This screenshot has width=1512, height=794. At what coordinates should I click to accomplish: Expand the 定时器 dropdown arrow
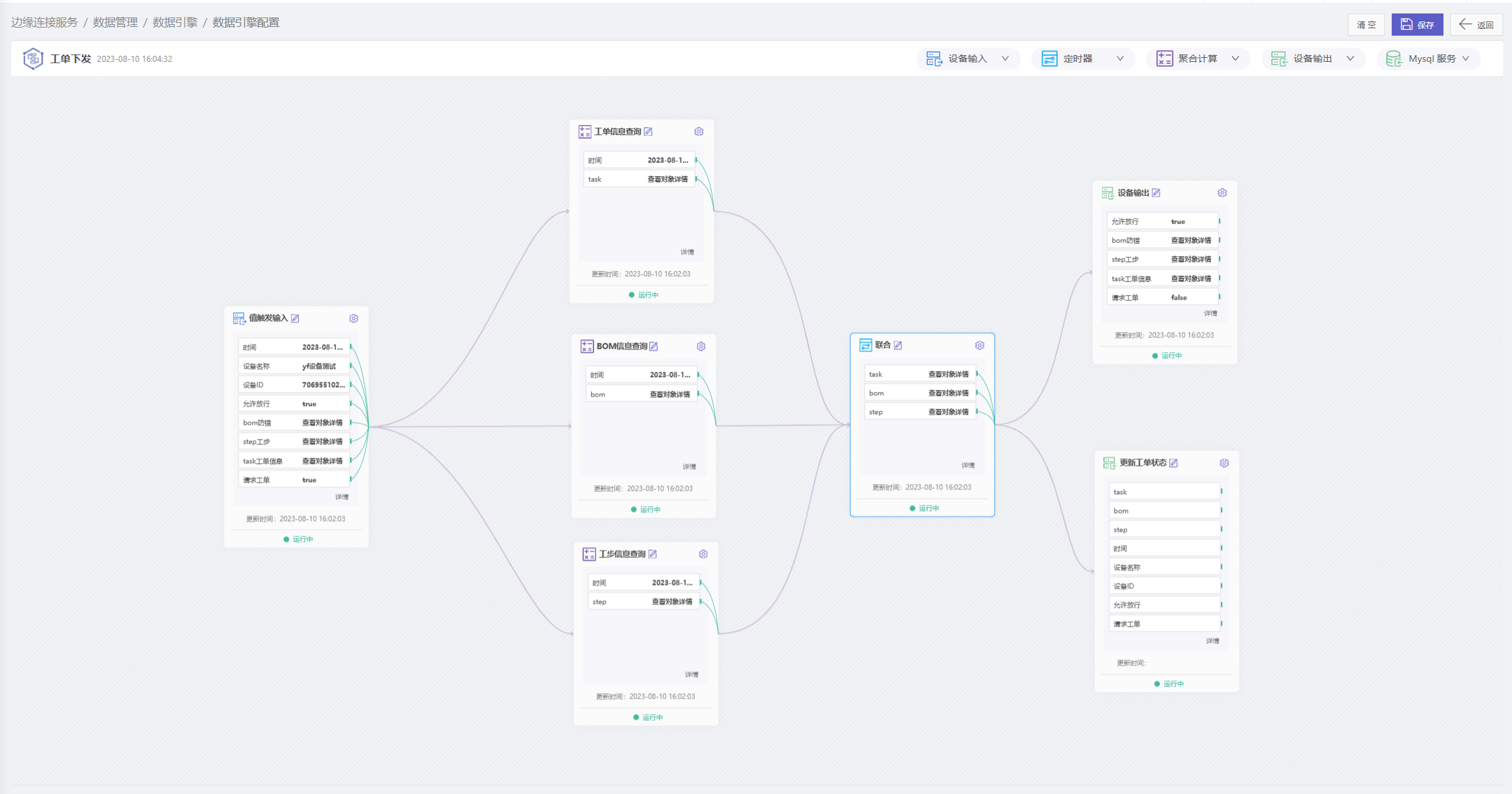coord(1120,58)
